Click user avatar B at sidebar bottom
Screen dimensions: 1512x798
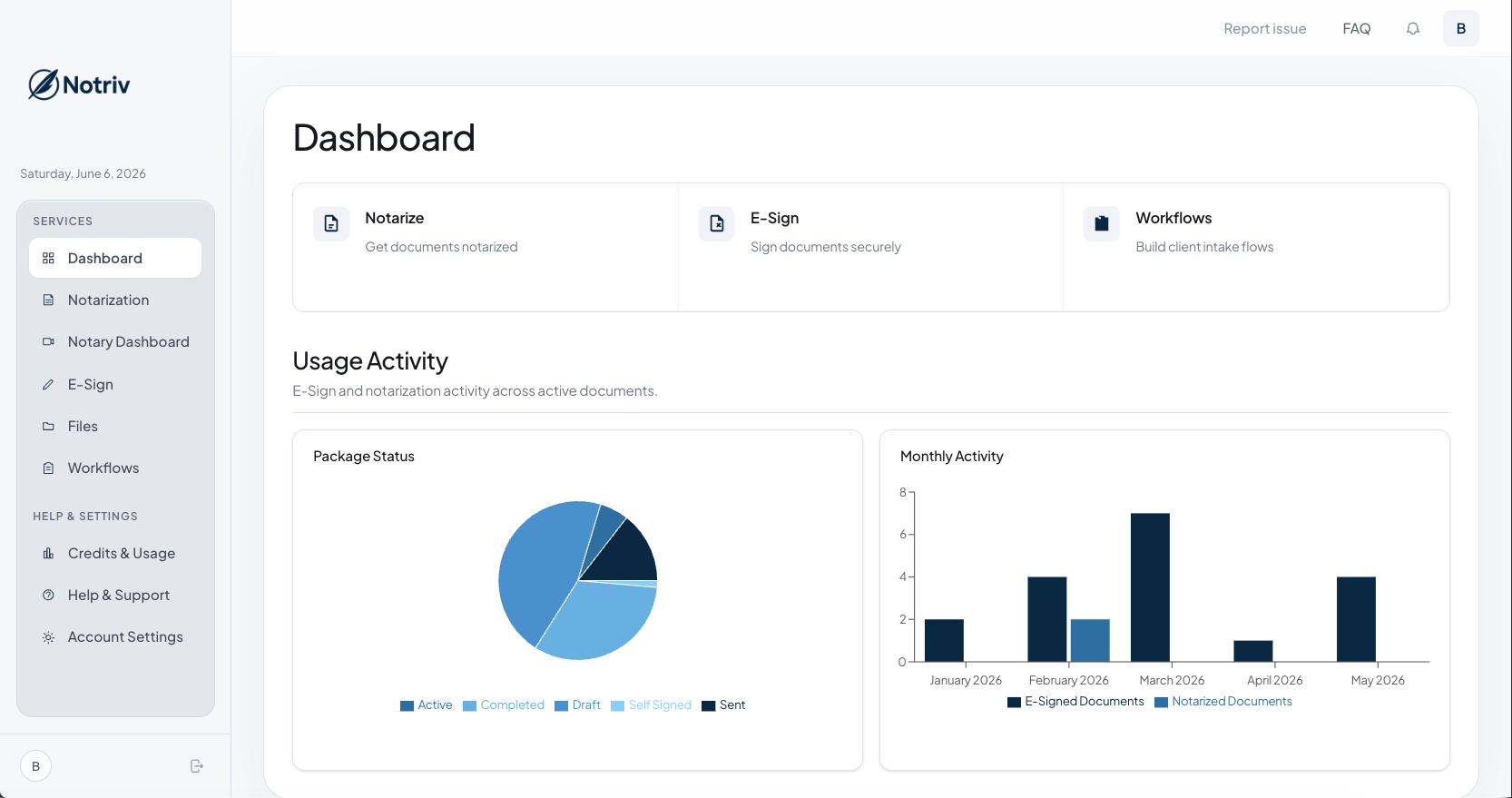click(x=35, y=766)
